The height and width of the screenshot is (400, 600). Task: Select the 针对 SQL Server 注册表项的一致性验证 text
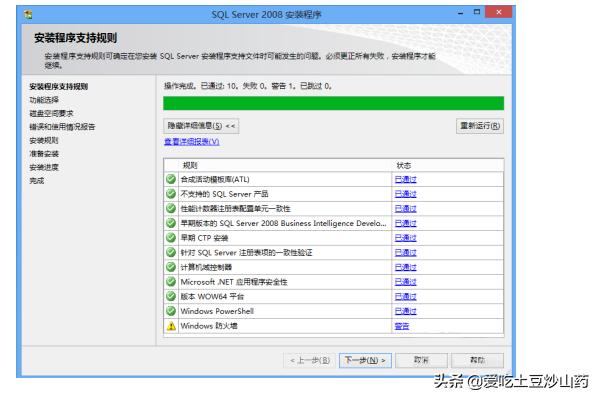246,253
